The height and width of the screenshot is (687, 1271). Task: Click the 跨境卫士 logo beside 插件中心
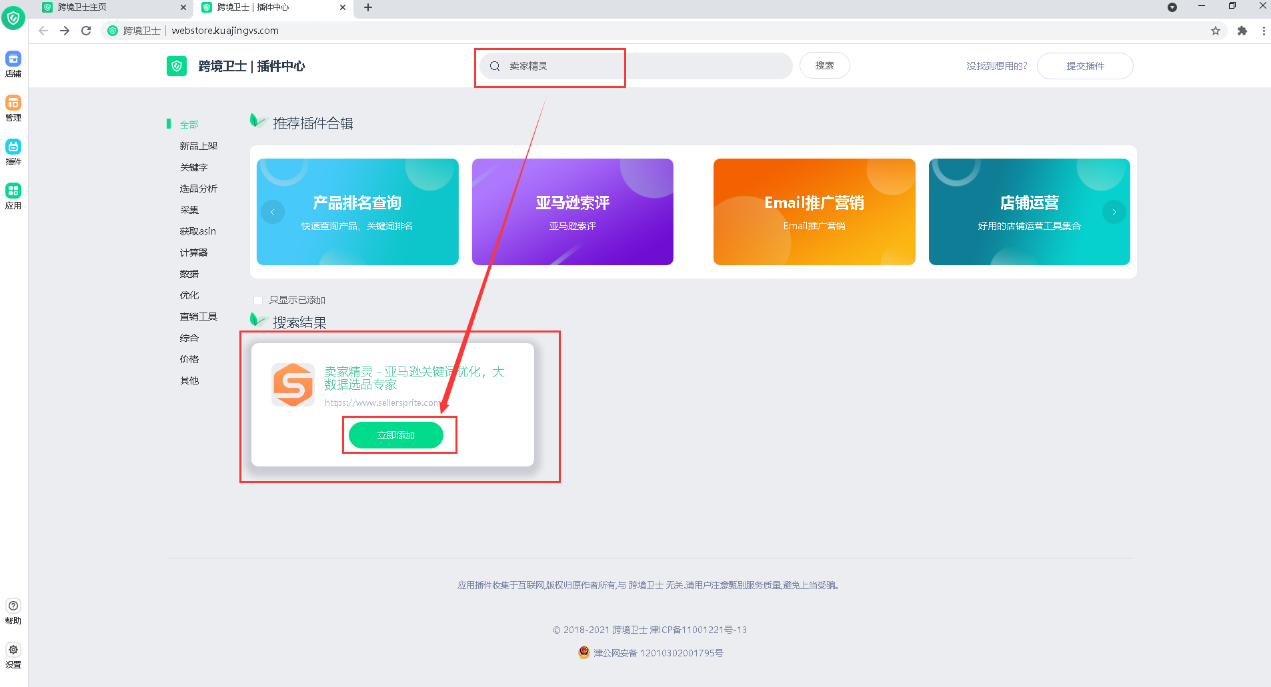point(176,66)
